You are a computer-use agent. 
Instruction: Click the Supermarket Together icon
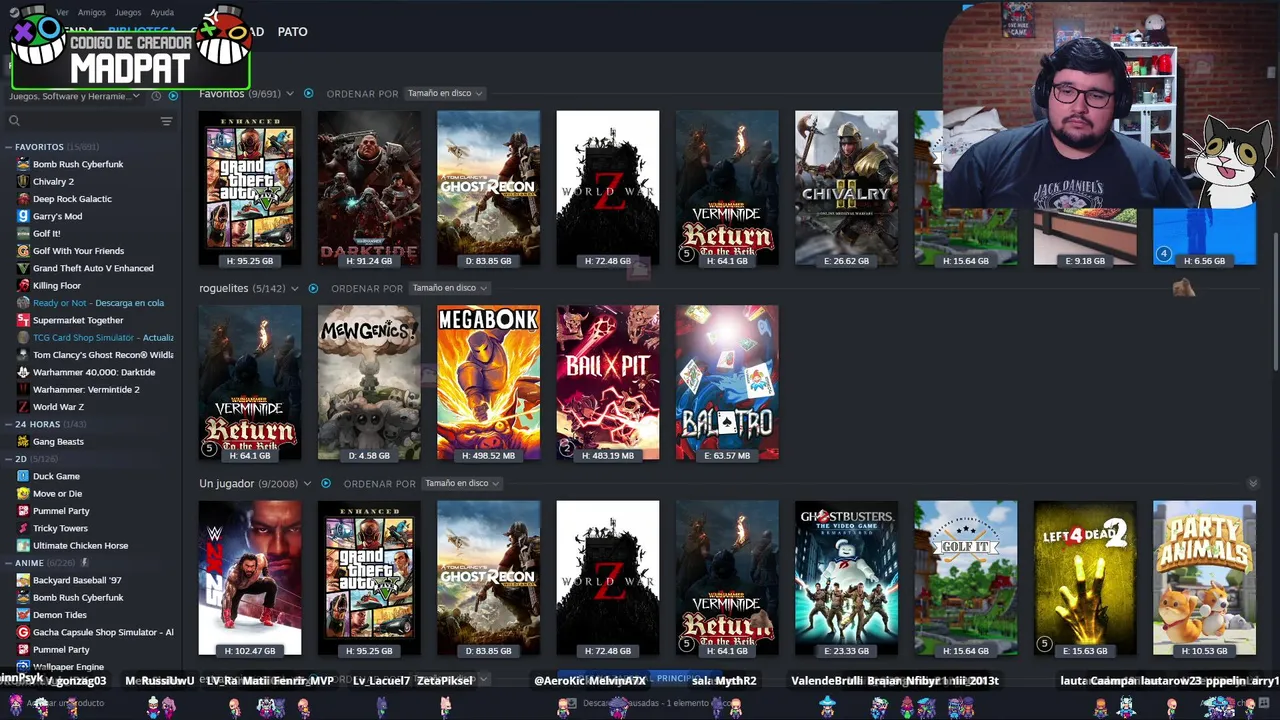coord(23,320)
